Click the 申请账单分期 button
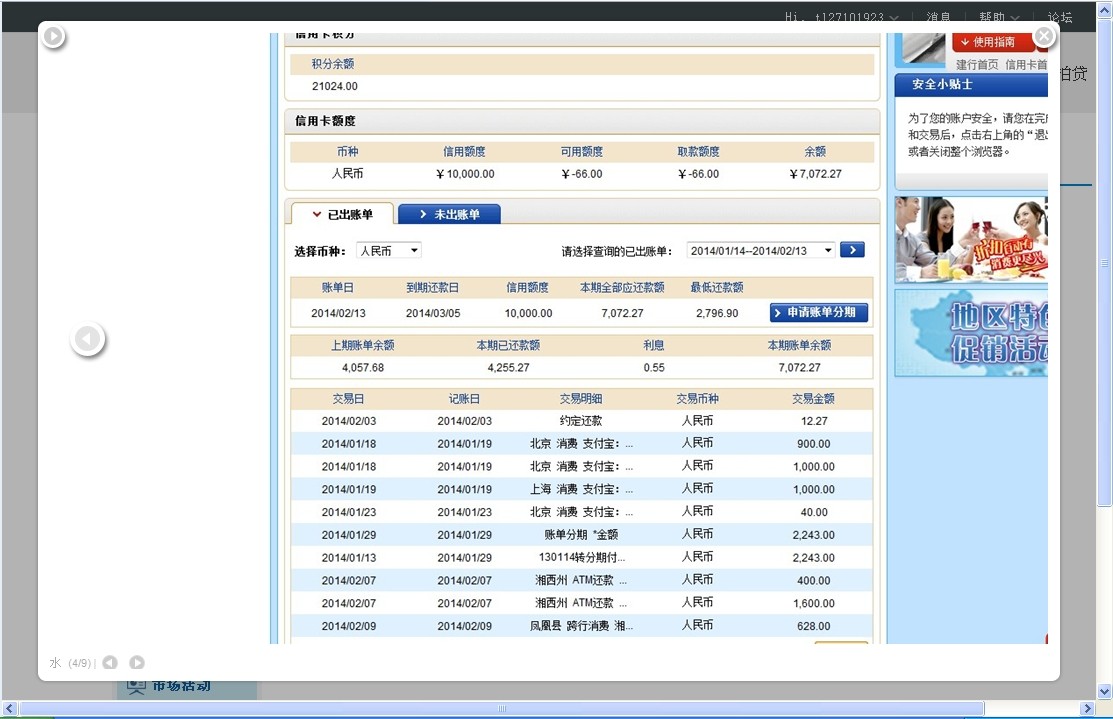Image resolution: width=1113 pixels, height=719 pixels. tap(819, 313)
